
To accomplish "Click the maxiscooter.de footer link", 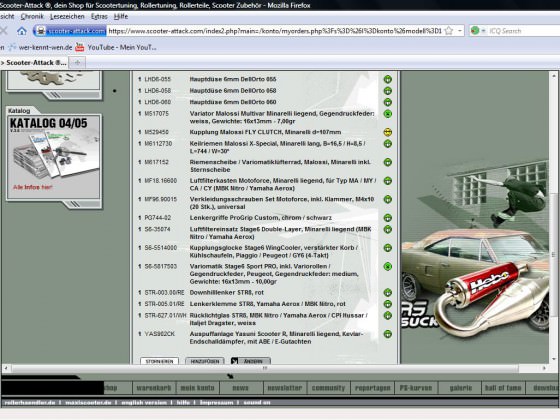I will [88, 403].
